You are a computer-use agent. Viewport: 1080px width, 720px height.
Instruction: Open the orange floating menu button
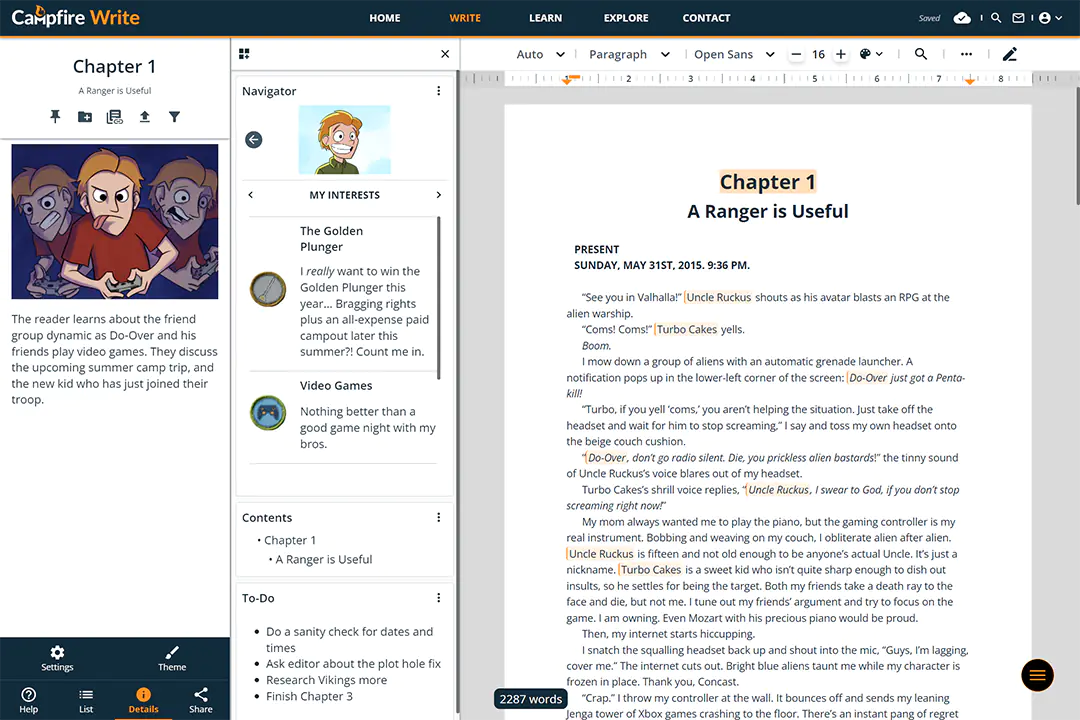[1037, 676]
